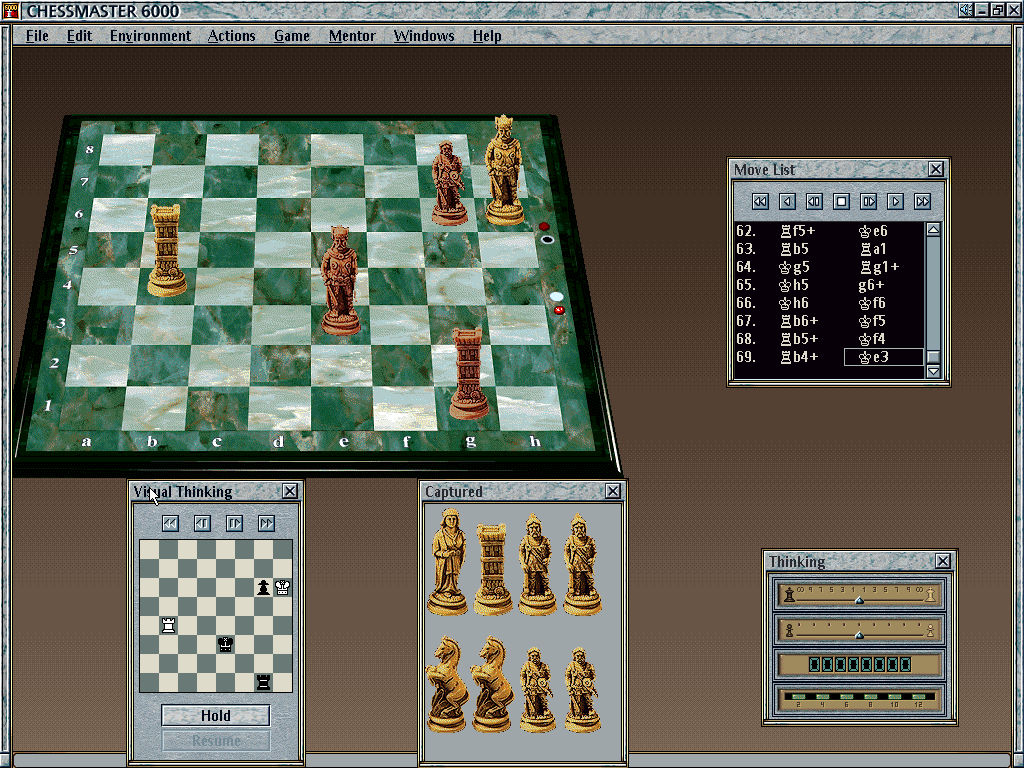
Task: Step Visual Thinking forward one move
Action: (x=234, y=523)
